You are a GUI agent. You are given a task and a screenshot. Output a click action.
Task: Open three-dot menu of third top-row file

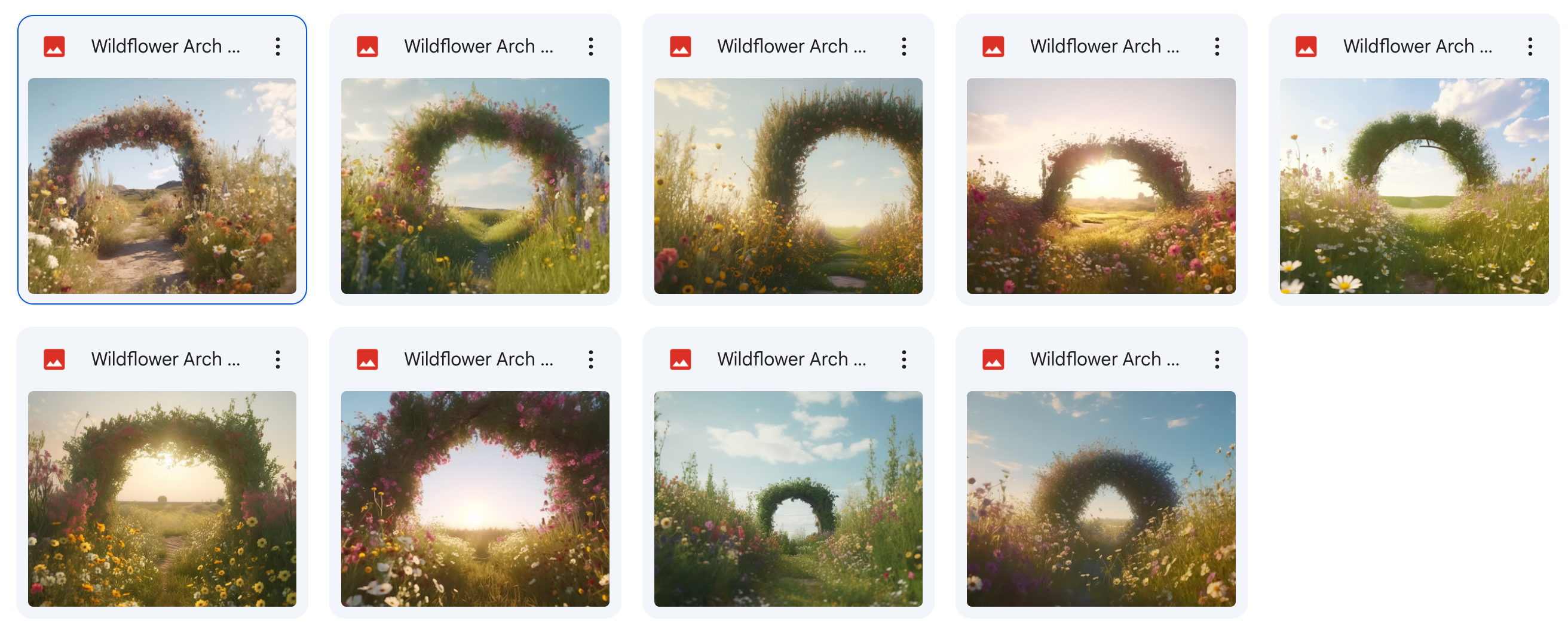(x=904, y=47)
